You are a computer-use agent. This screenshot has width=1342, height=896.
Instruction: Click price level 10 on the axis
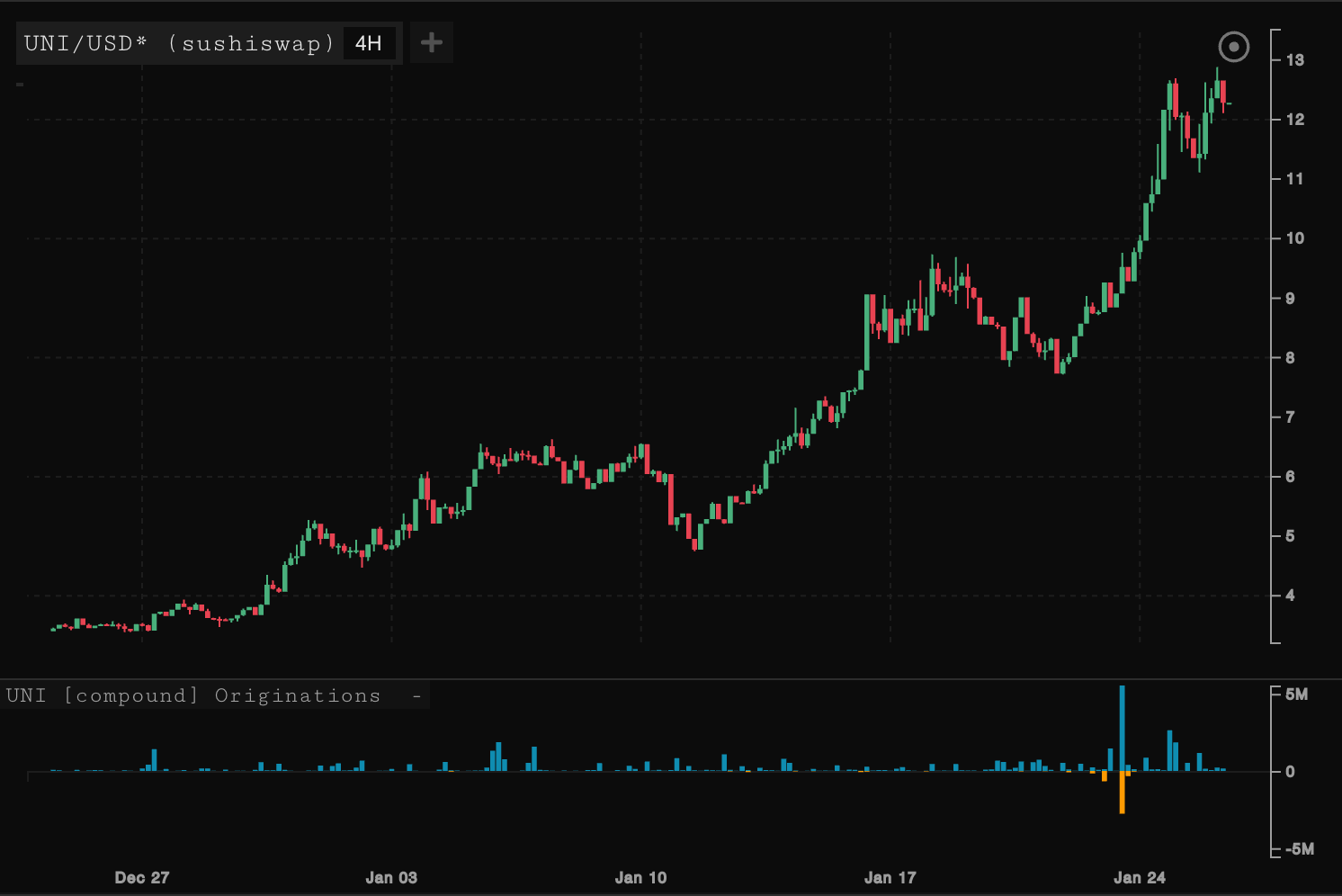coord(1294,238)
